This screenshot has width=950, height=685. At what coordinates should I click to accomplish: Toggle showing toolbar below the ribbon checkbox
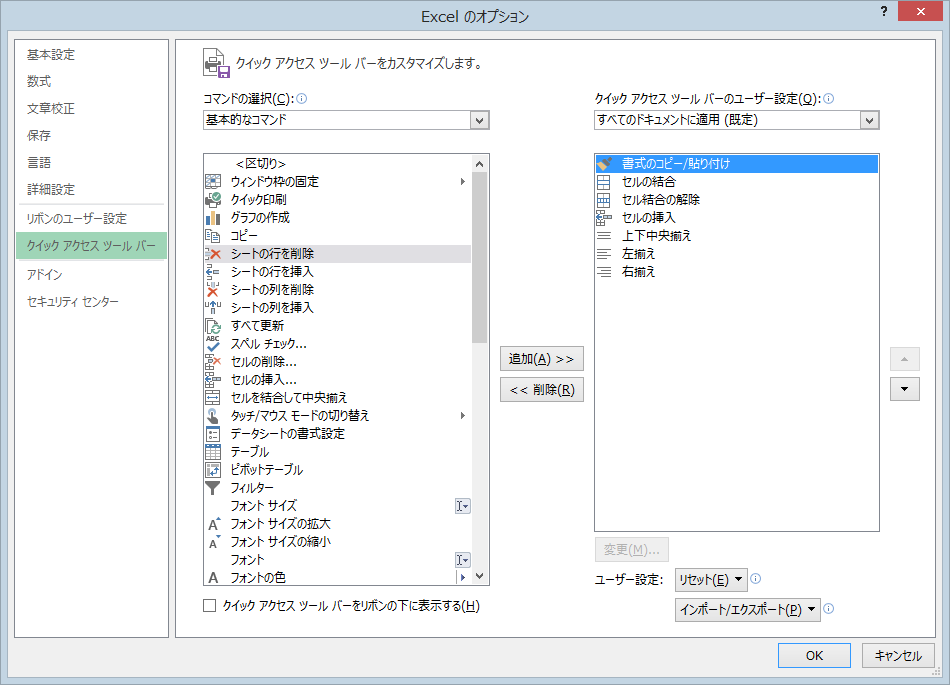(210, 606)
